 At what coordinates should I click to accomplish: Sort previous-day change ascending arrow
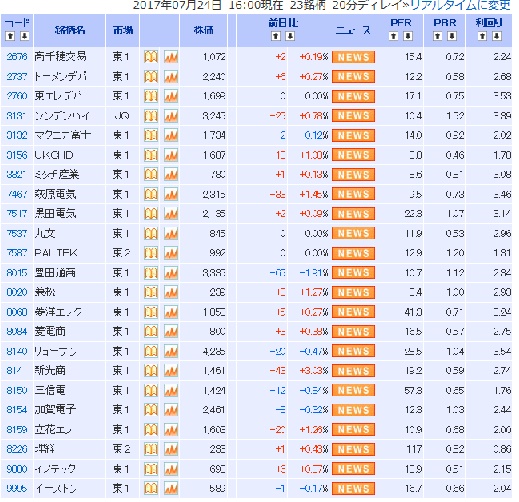(276, 36)
